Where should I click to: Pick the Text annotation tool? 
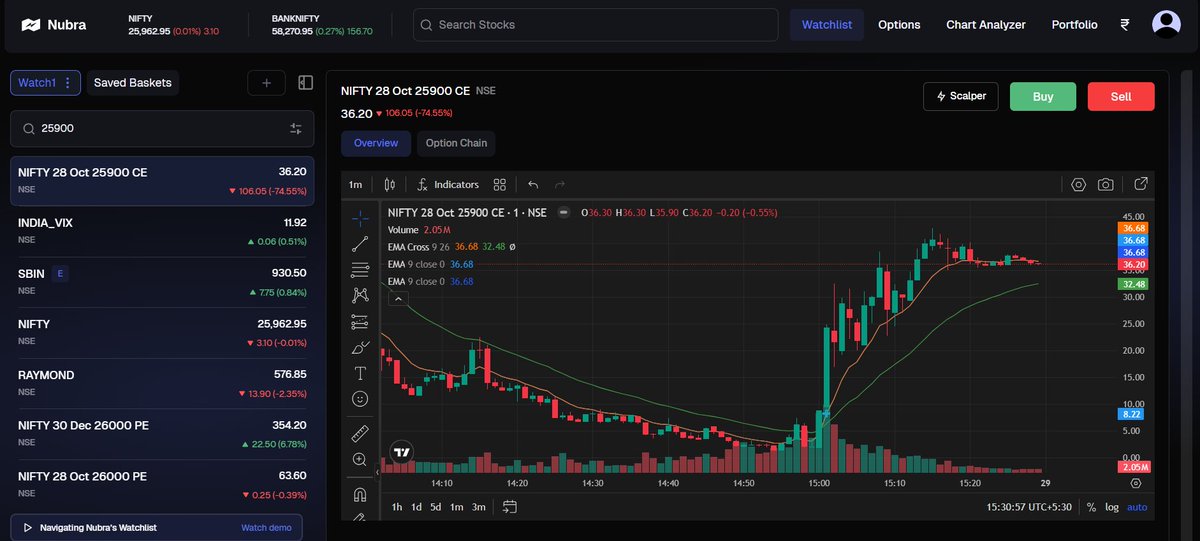pos(360,373)
